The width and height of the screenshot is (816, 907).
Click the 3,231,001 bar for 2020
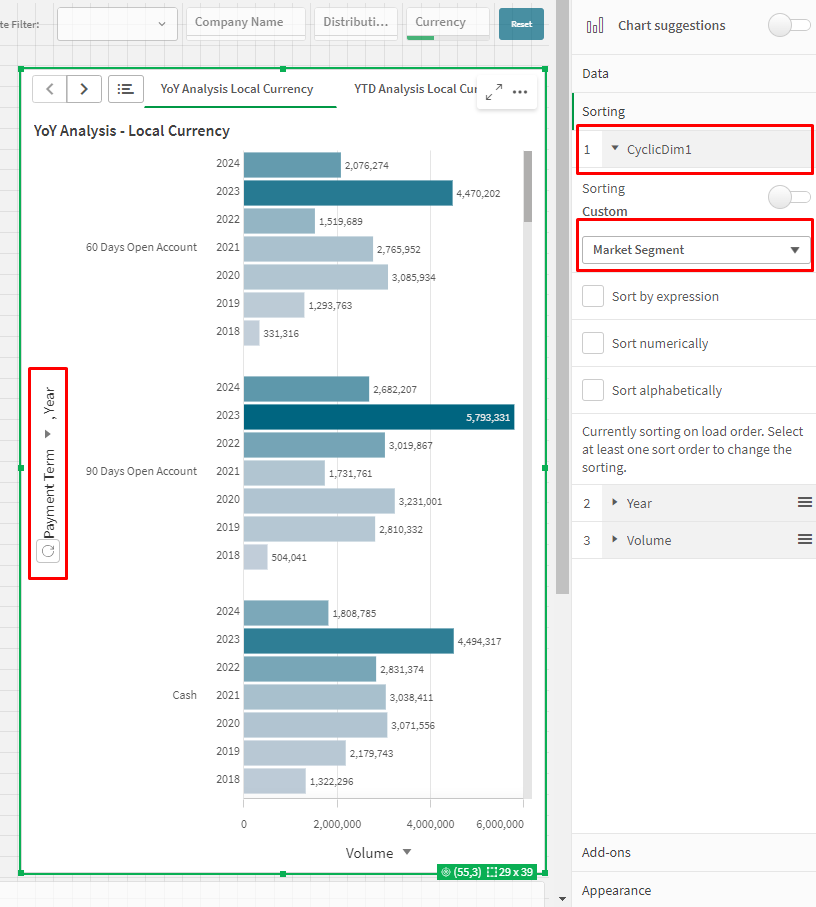point(319,501)
